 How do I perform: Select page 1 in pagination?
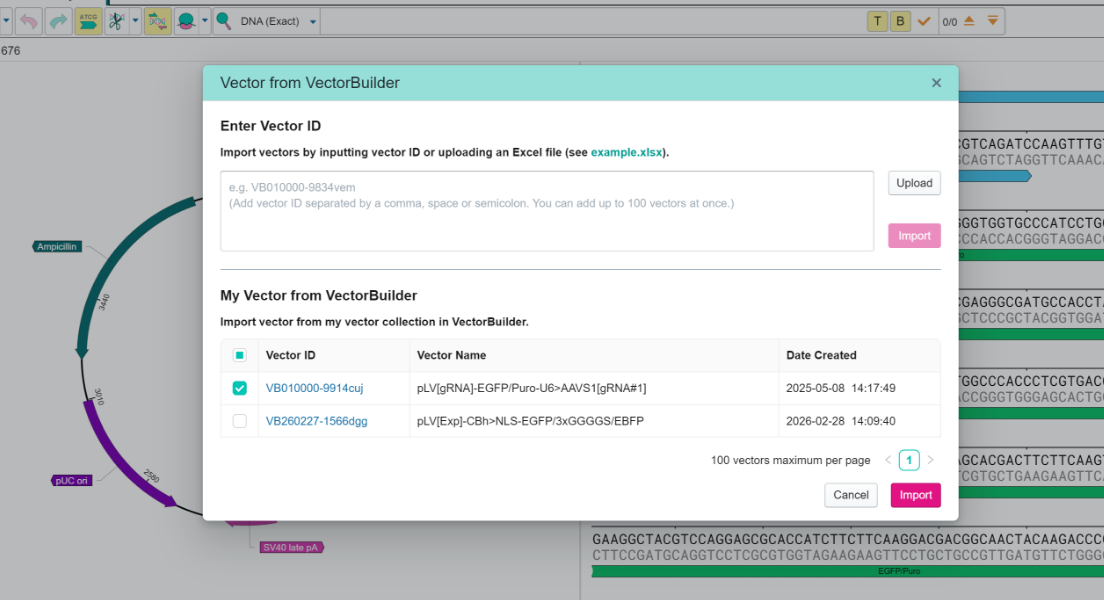[909, 460]
